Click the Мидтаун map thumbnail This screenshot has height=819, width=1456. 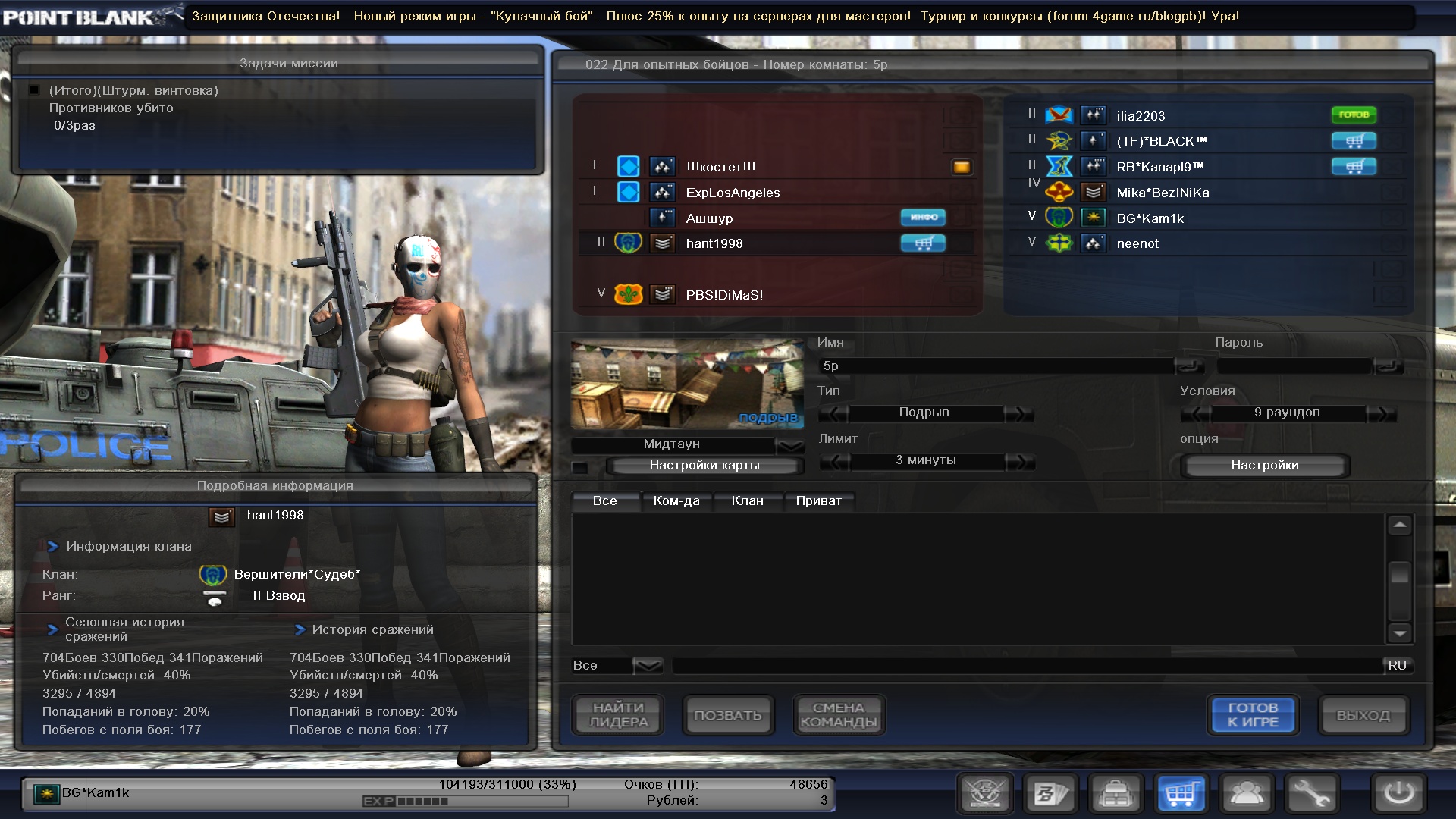click(x=687, y=384)
